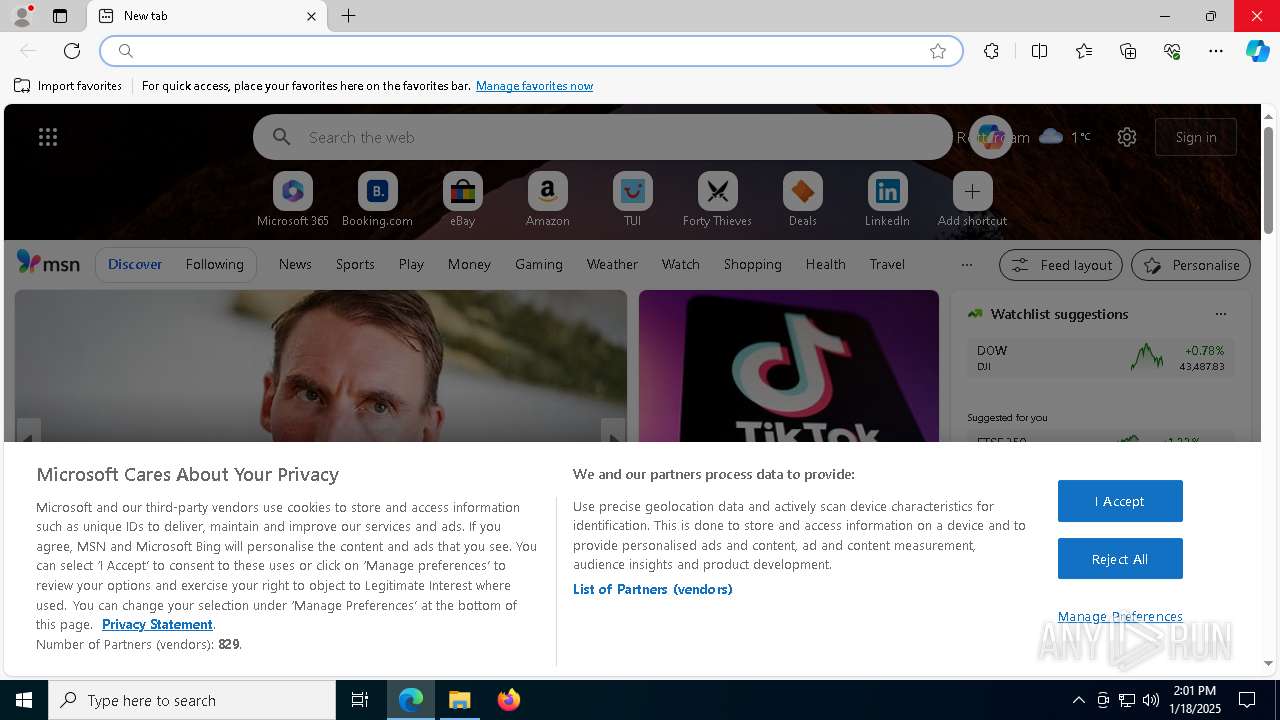The width and height of the screenshot is (1280, 720).
Task: Open the News category
Action: (295, 264)
